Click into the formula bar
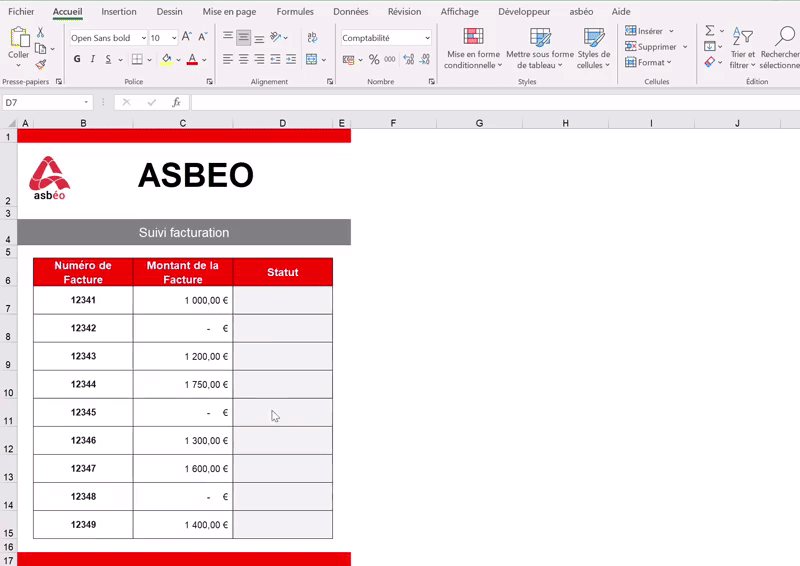Image resolution: width=800 pixels, height=566 pixels. pyautogui.click(x=495, y=103)
